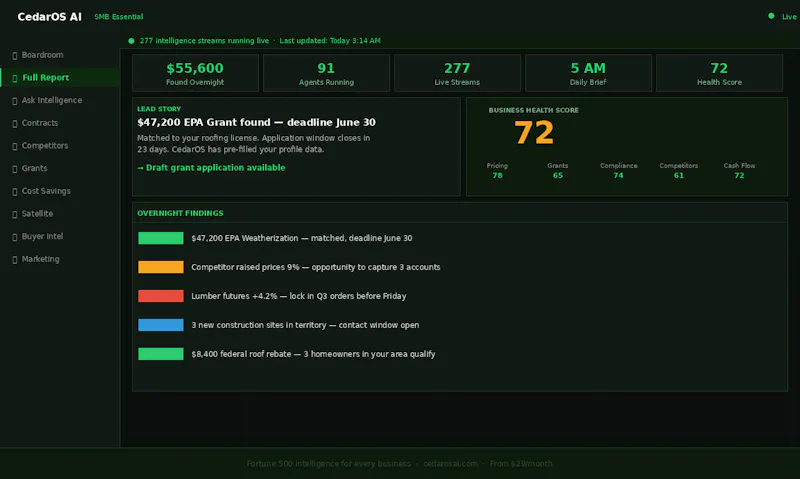
Task: Click the Contracts icon glyph
Action: (x=15, y=123)
